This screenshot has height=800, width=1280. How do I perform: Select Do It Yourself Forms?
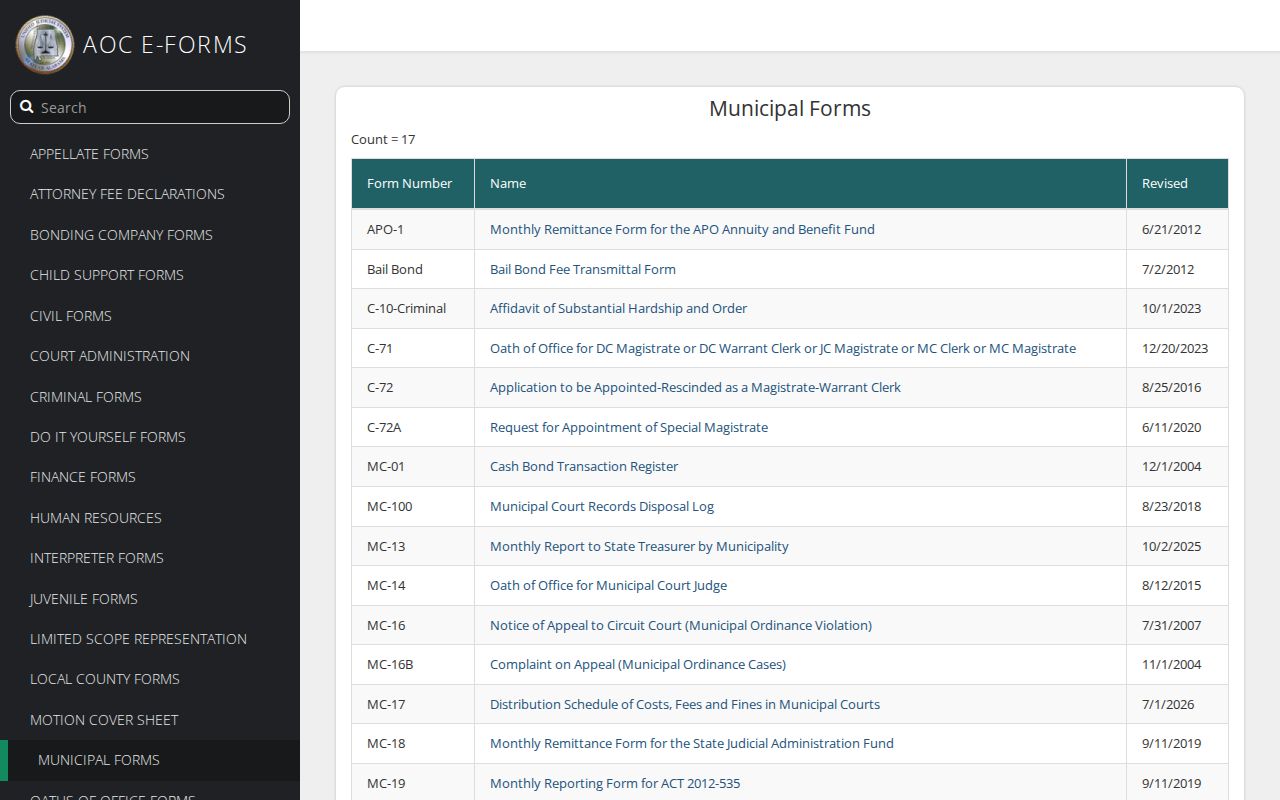(x=108, y=437)
